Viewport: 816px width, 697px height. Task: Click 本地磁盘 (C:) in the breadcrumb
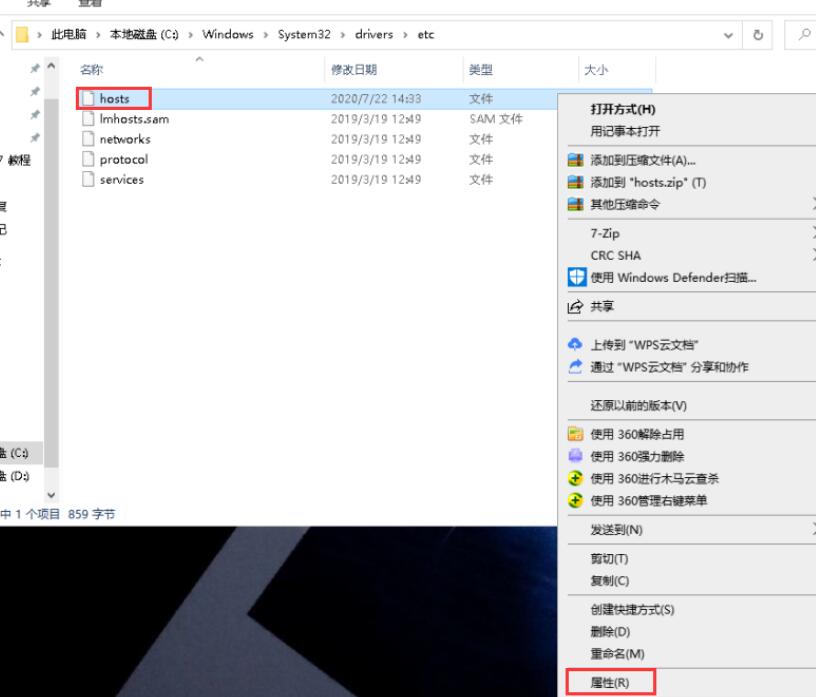pyautogui.click(x=144, y=34)
